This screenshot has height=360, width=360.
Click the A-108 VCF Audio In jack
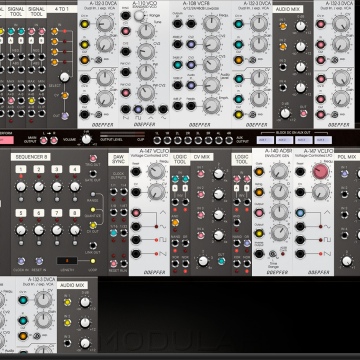(x=191, y=85)
